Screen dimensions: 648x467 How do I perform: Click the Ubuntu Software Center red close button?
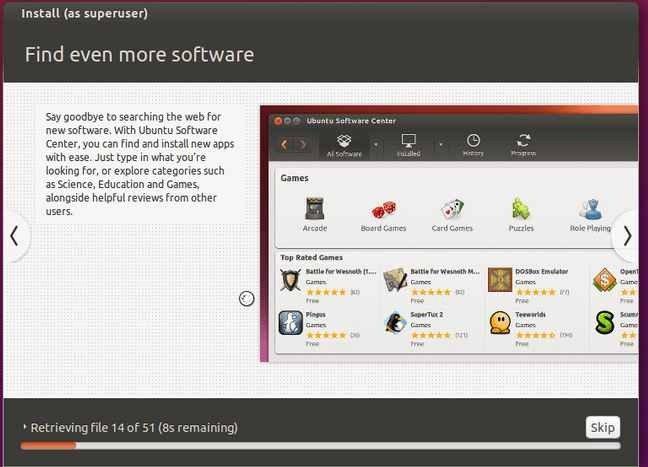pyautogui.click(x=278, y=121)
